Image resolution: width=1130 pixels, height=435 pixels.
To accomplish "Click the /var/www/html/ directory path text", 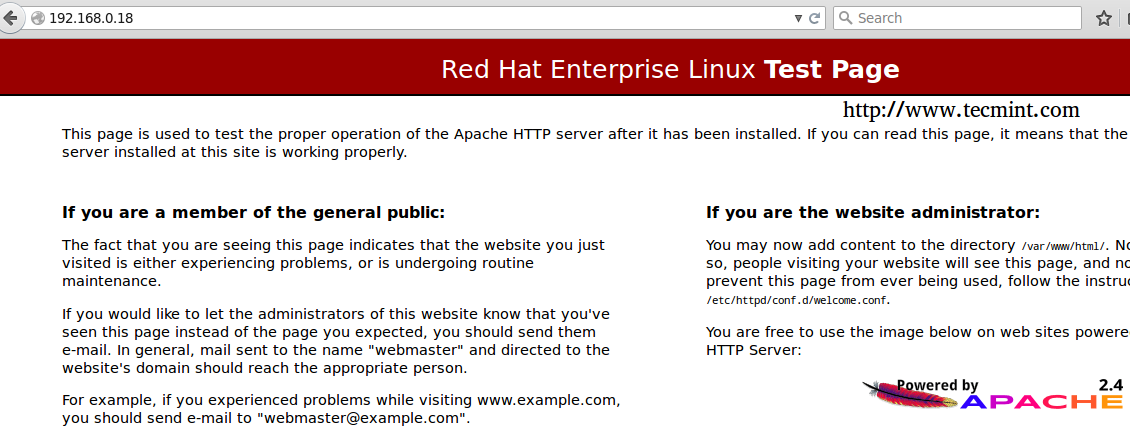I will point(1063,246).
